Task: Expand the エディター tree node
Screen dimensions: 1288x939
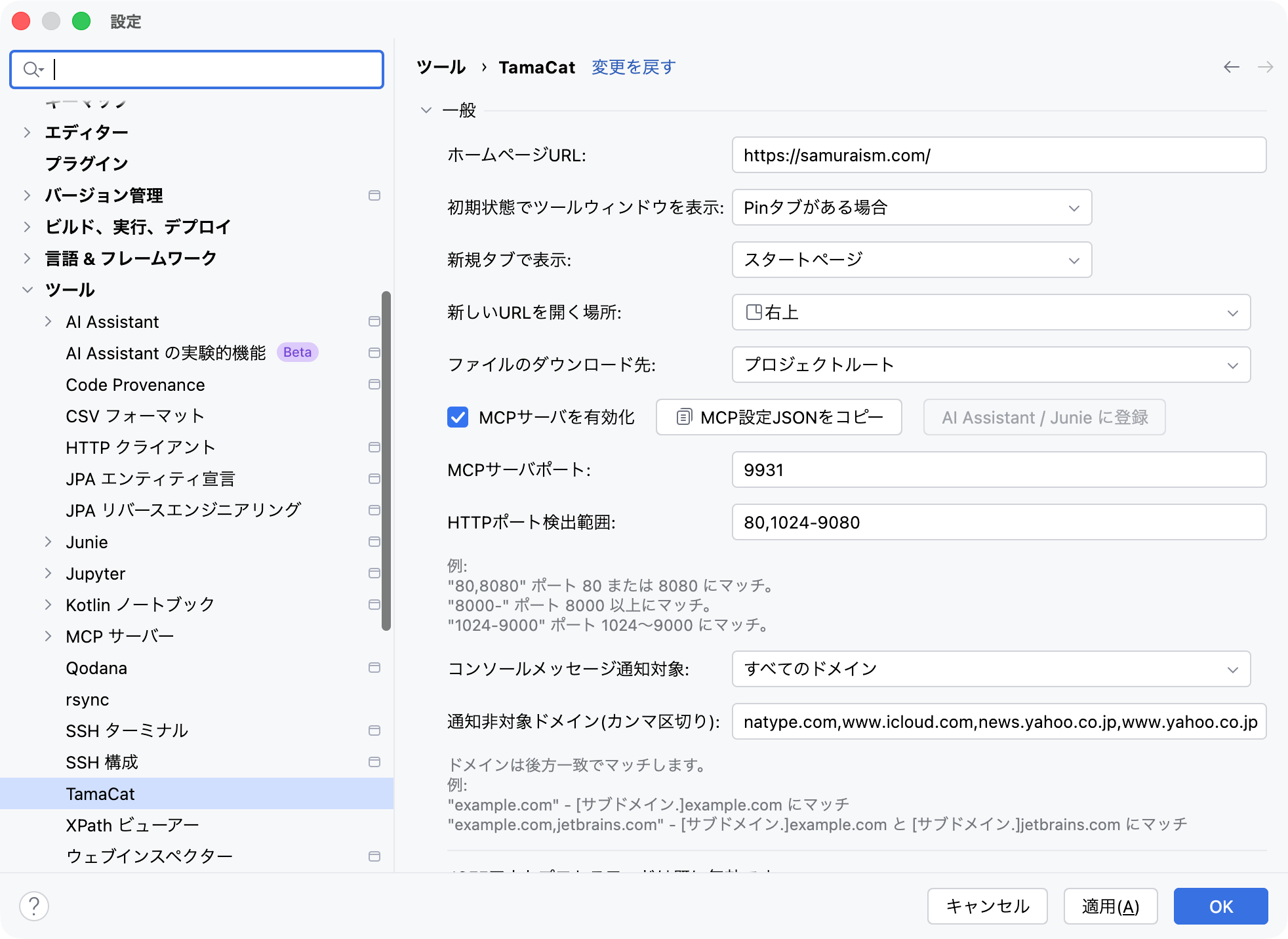Action: [27, 132]
